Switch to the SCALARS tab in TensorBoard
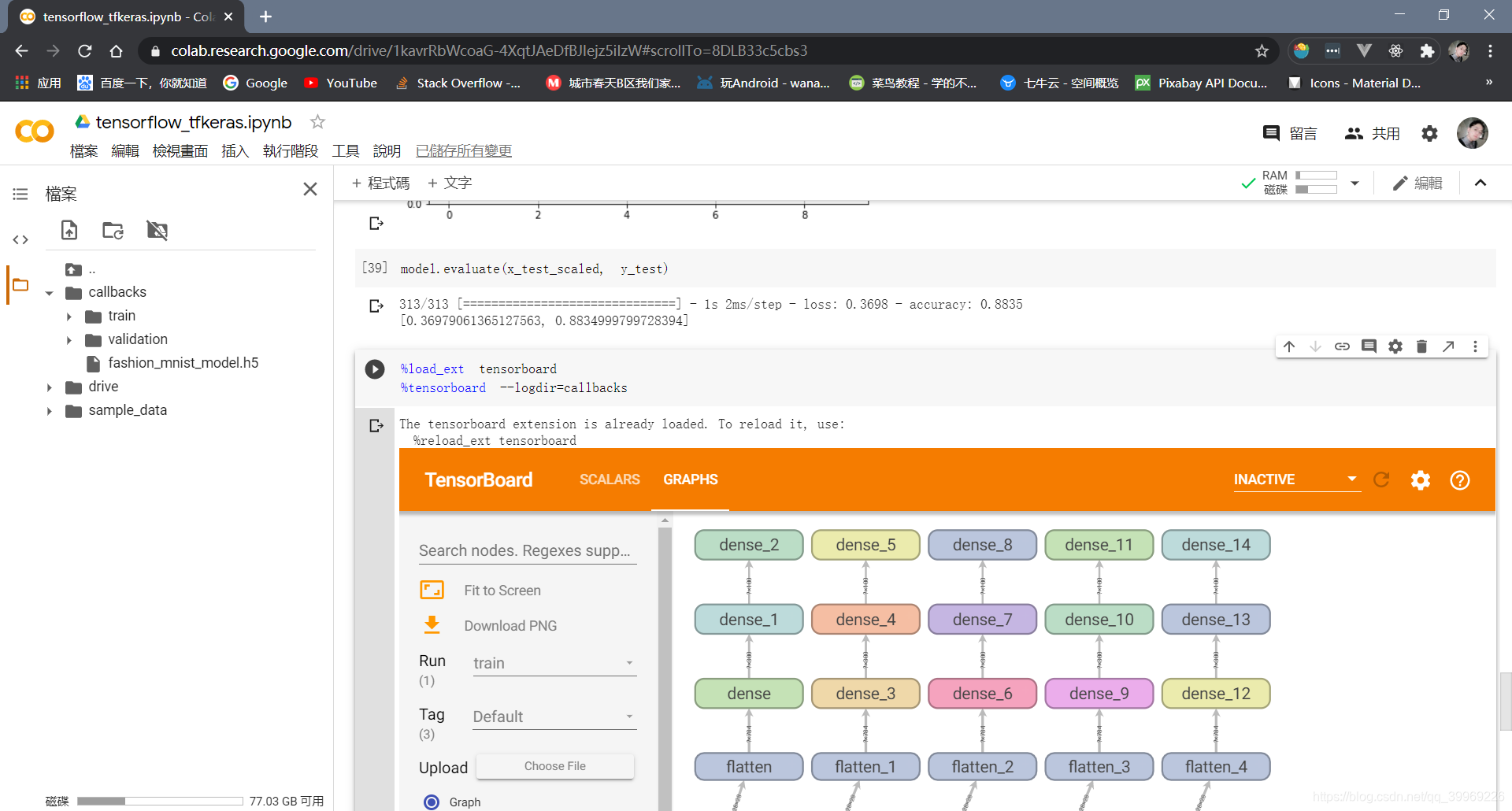This screenshot has width=1512, height=811. tap(609, 480)
